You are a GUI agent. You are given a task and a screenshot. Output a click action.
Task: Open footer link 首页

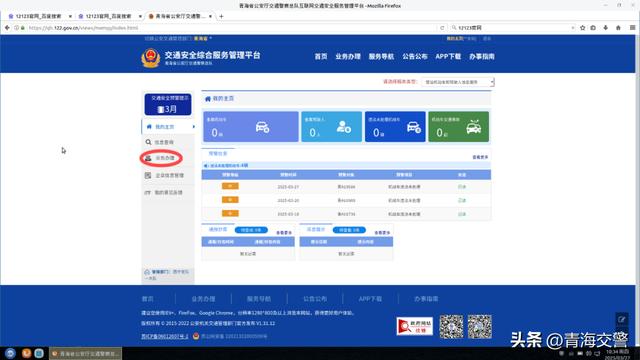click(148, 299)
